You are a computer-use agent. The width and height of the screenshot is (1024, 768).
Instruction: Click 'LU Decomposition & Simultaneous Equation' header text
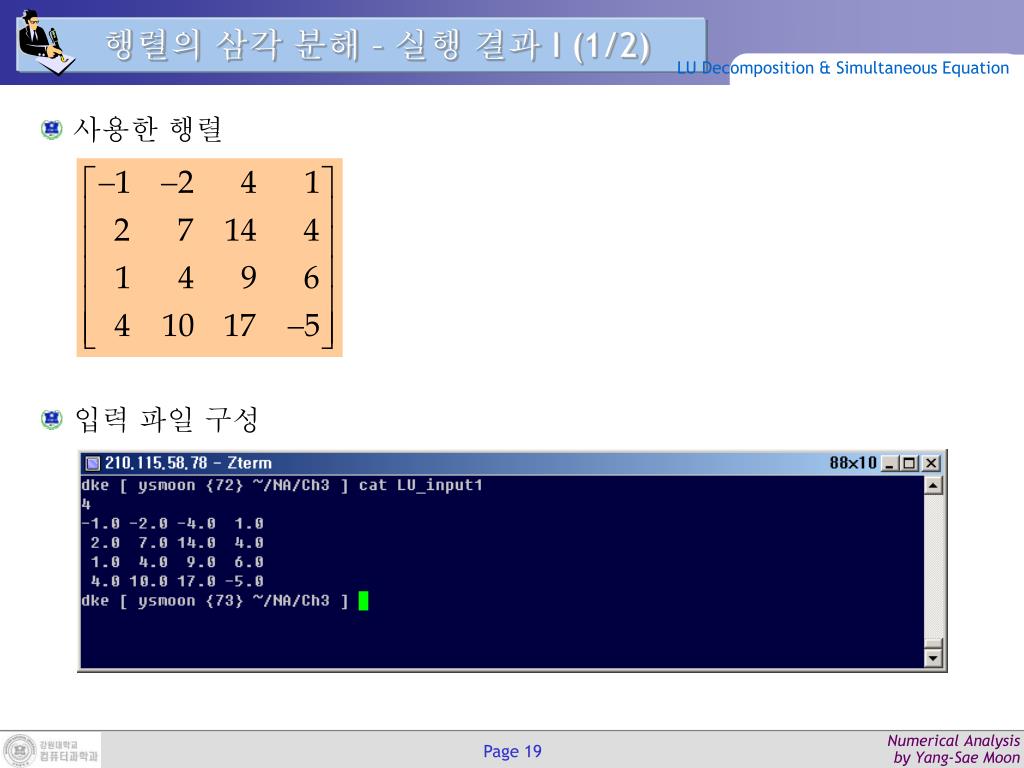tap(842, 68)
